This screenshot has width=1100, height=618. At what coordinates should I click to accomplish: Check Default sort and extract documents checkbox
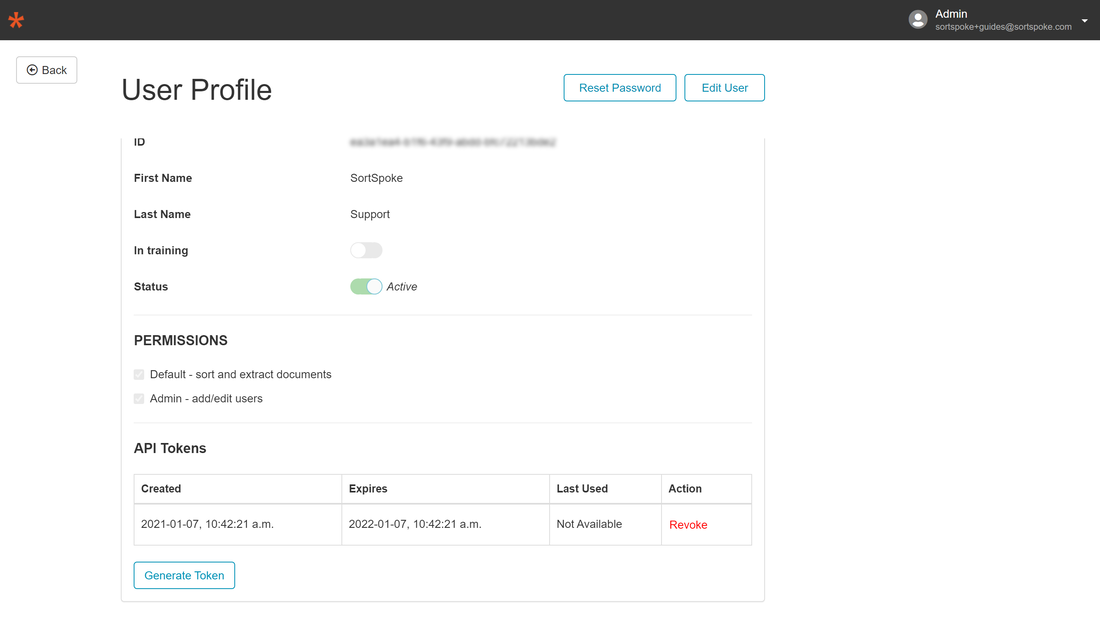(x=139, y=375)
